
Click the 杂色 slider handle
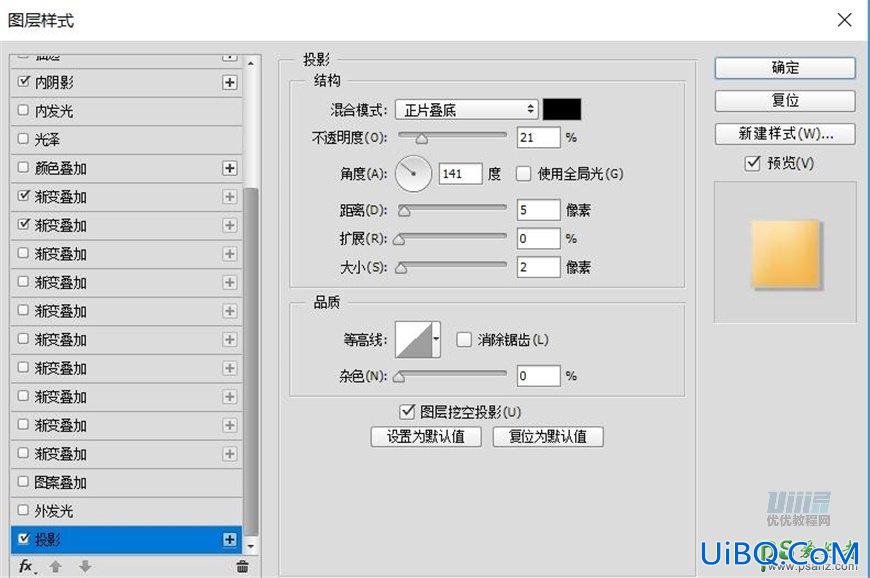tap(398, 378)
